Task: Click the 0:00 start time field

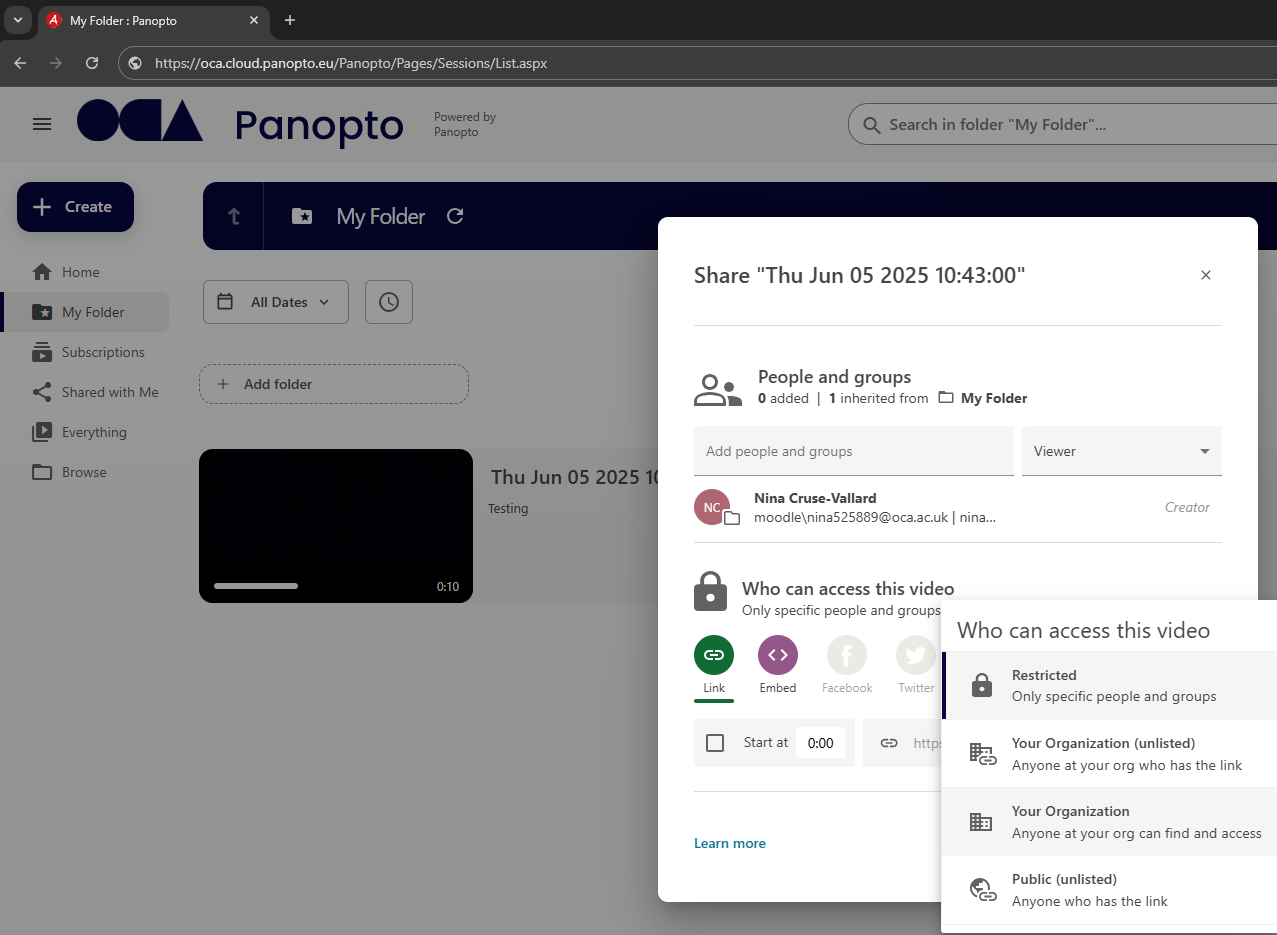Action: click(x=821, y=743)
